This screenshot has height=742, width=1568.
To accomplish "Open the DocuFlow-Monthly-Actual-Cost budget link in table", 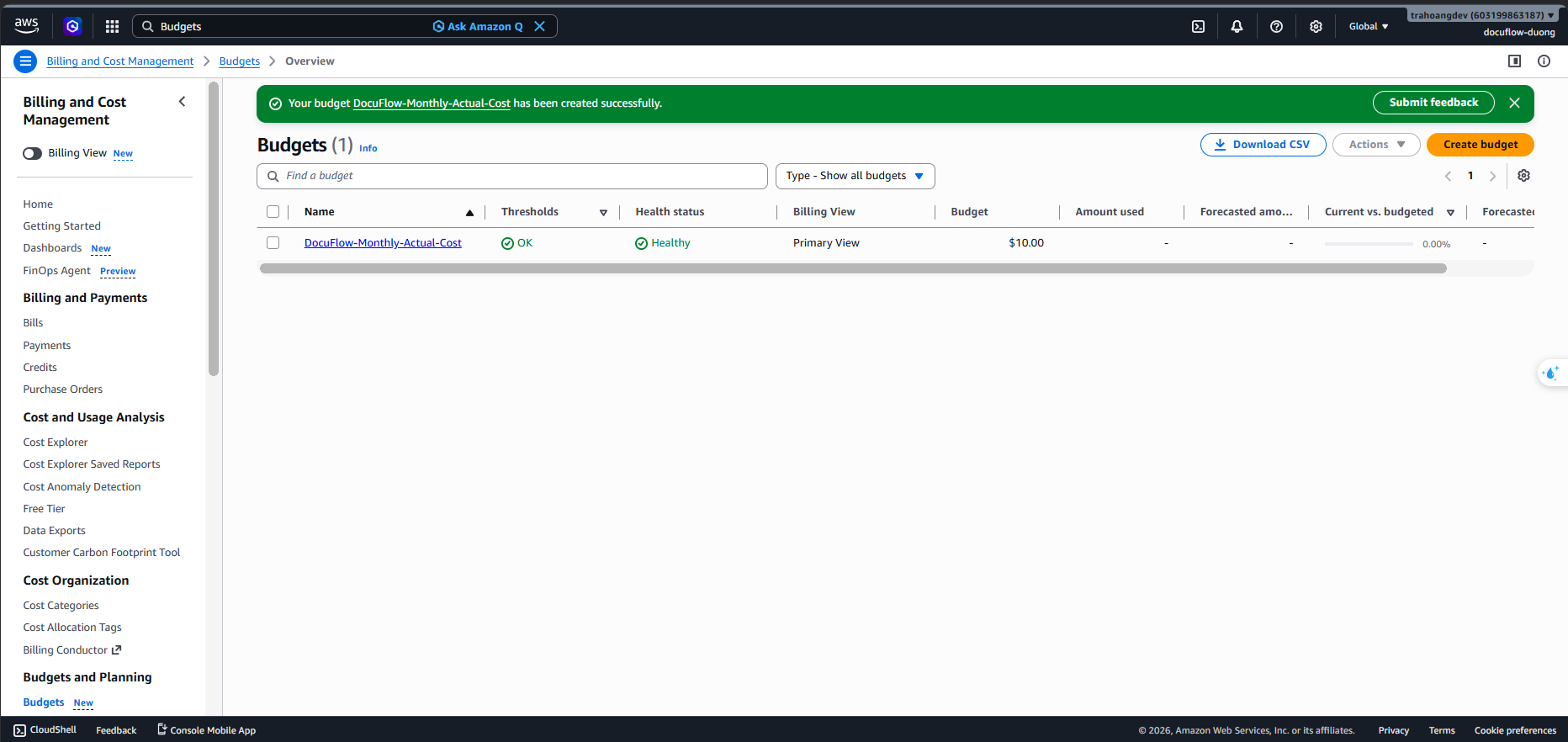I will [383, 243].
